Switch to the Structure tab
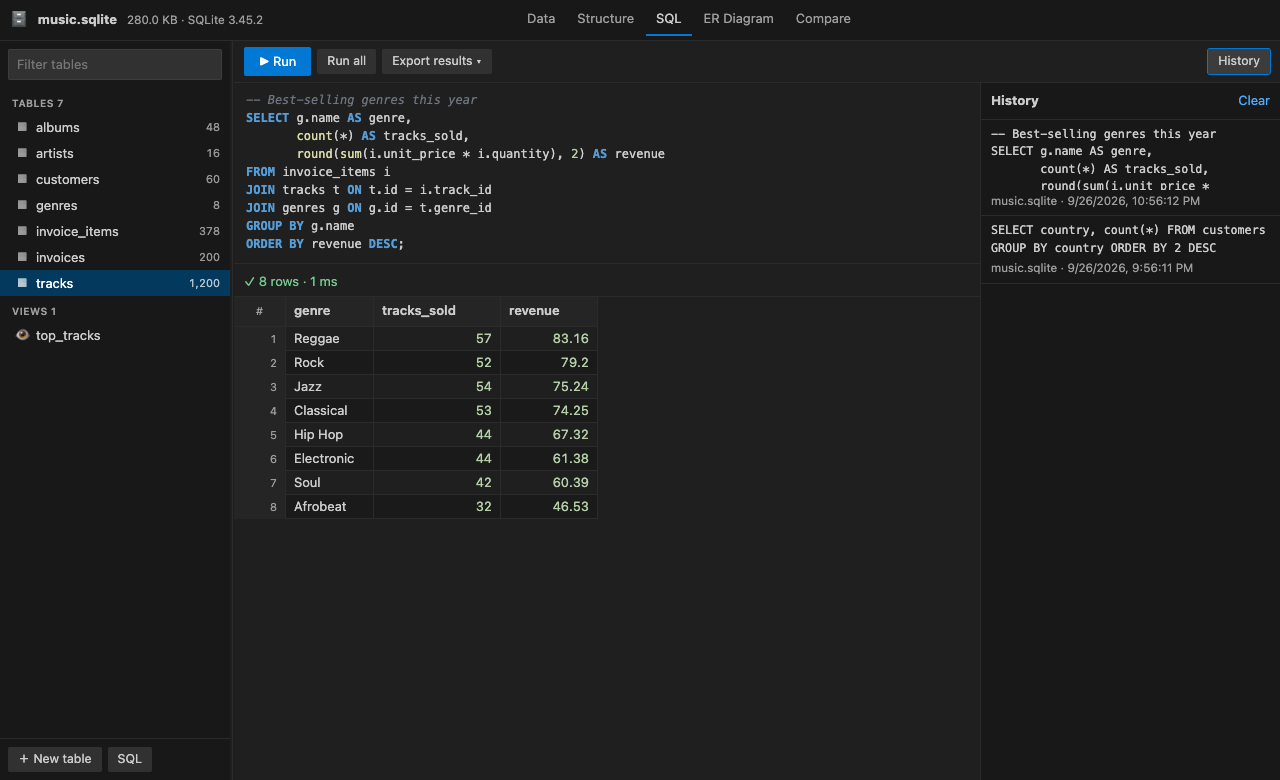The width and height of the screenshot is (1280, 780). click(x=605, y=18)
